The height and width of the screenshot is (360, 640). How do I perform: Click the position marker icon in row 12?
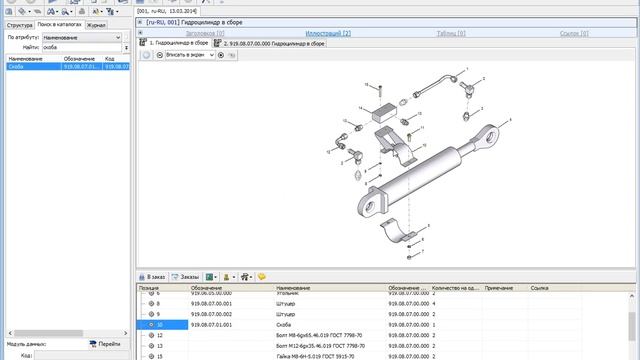[x=151, y=335]
